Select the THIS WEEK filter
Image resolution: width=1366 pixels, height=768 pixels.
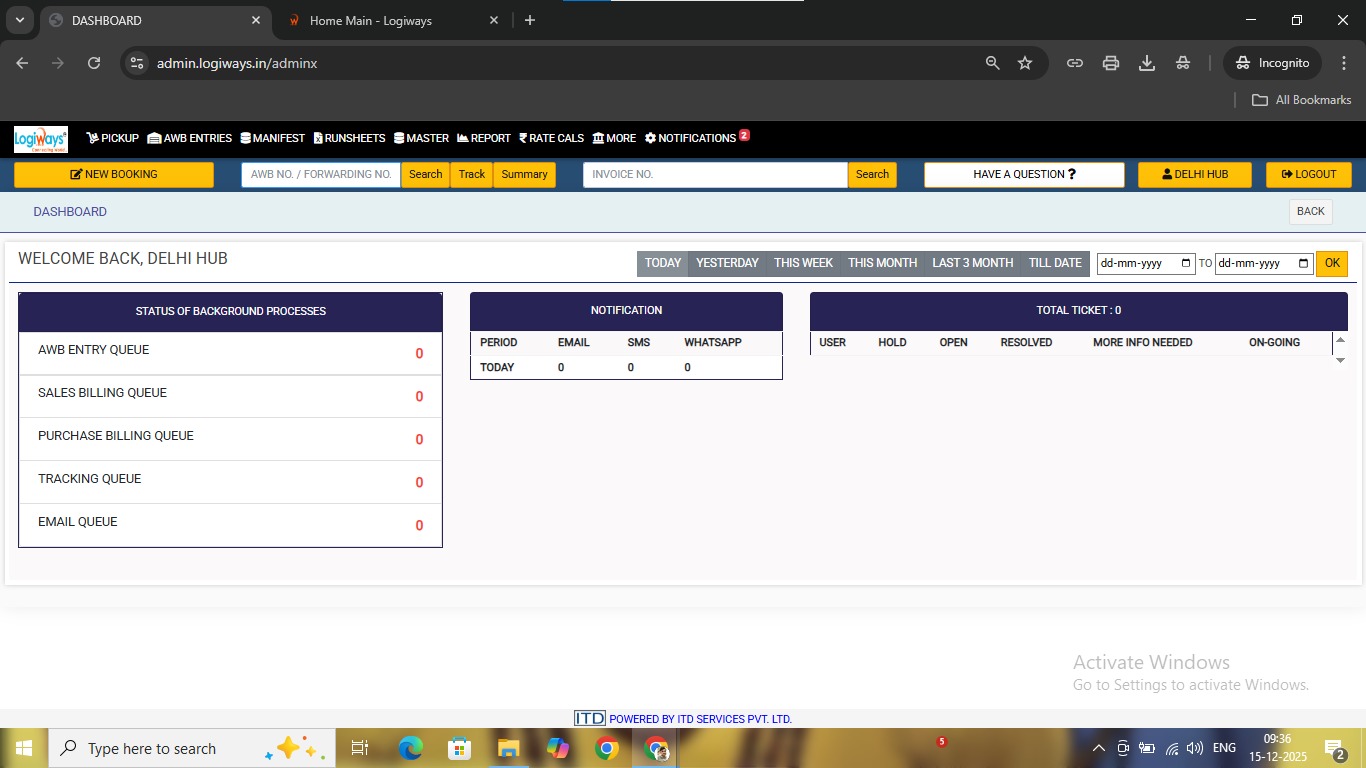click(803, 263)
